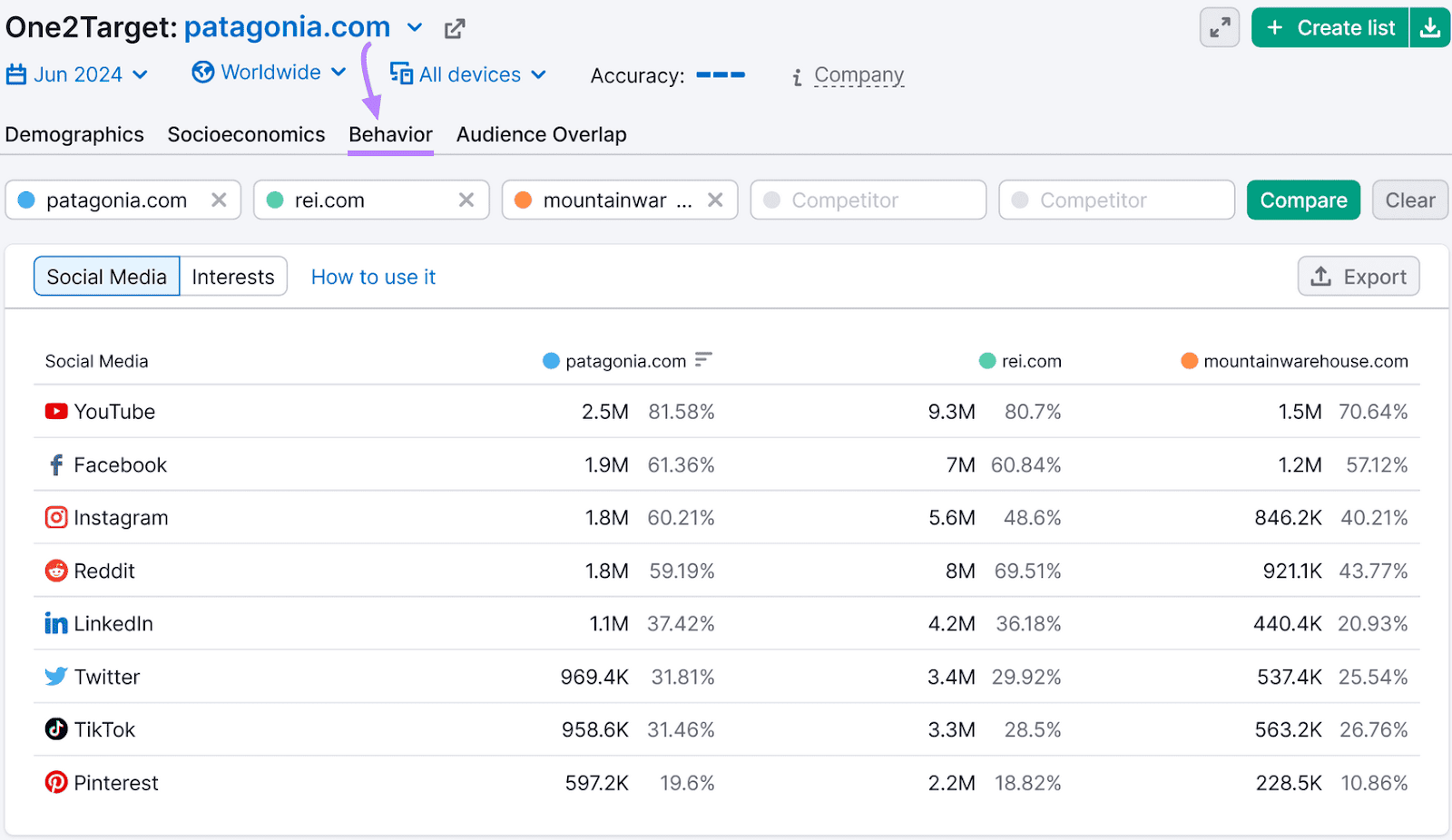
Task: Click the Create list button
Action: (1329, 27)
